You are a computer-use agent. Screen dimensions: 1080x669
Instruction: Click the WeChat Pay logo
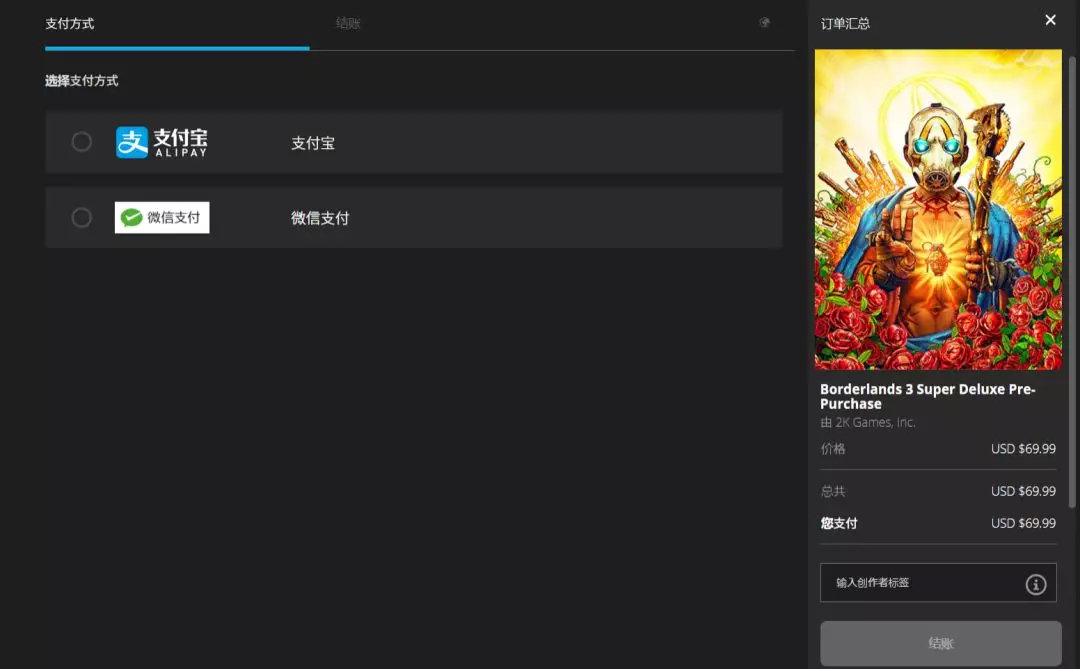click(162, 217)
